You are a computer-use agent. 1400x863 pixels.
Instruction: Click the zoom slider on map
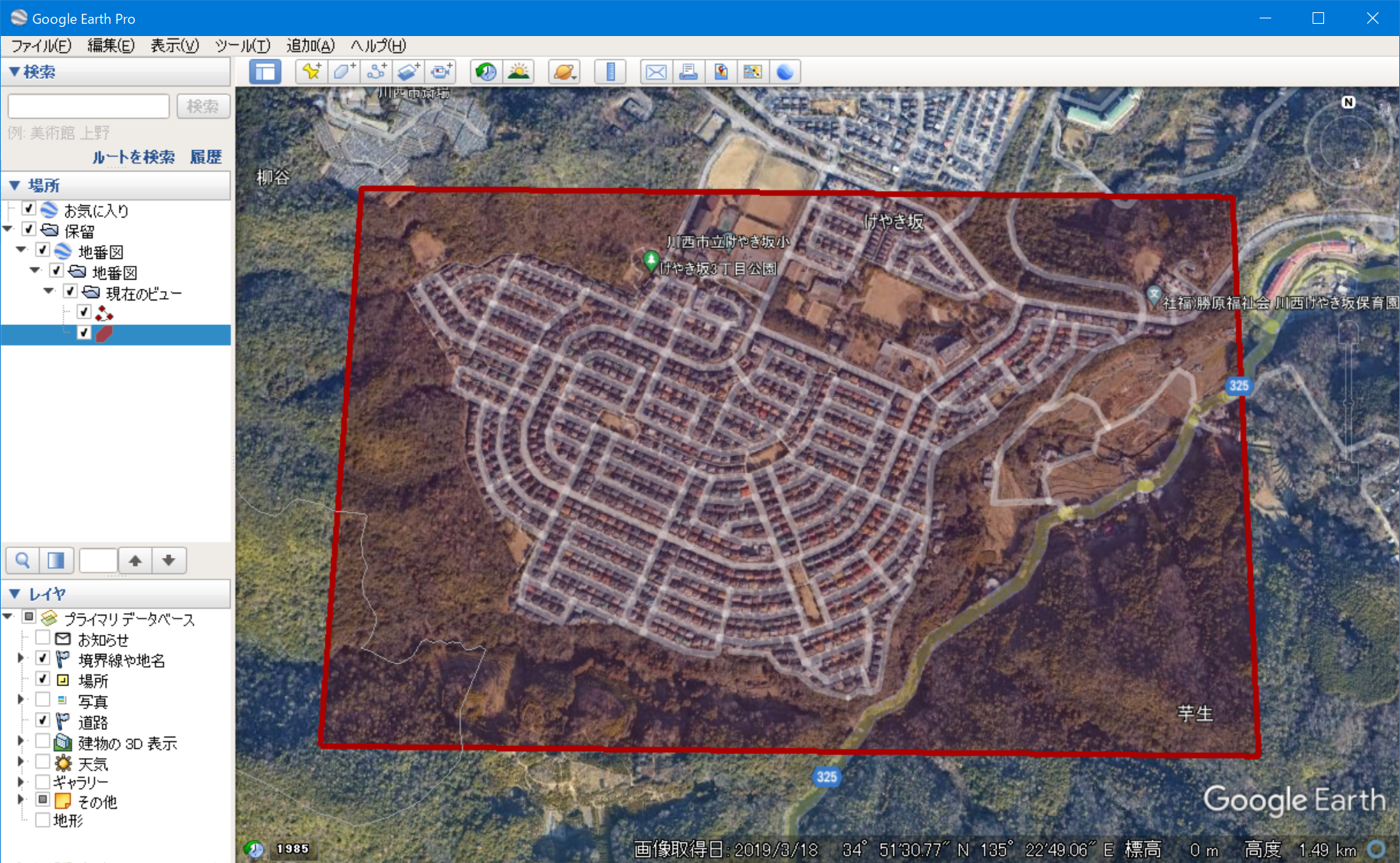[x=1349, y=402]
